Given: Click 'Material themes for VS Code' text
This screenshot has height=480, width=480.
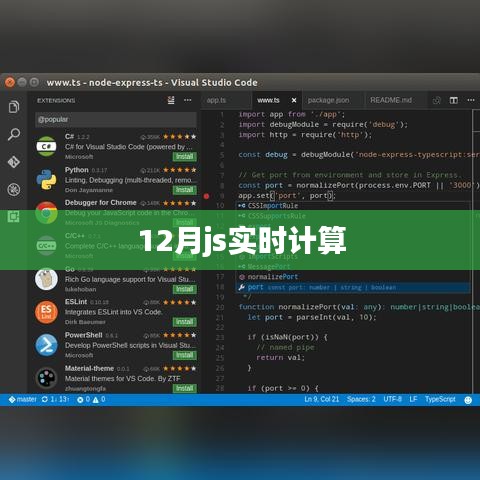Looking at the screenshot, I should click(123, 379).
